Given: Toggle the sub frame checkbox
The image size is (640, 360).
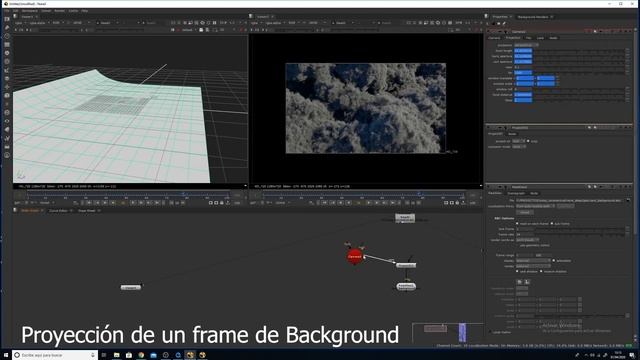Looking at the screenshot, I should (x=552, y=224).
